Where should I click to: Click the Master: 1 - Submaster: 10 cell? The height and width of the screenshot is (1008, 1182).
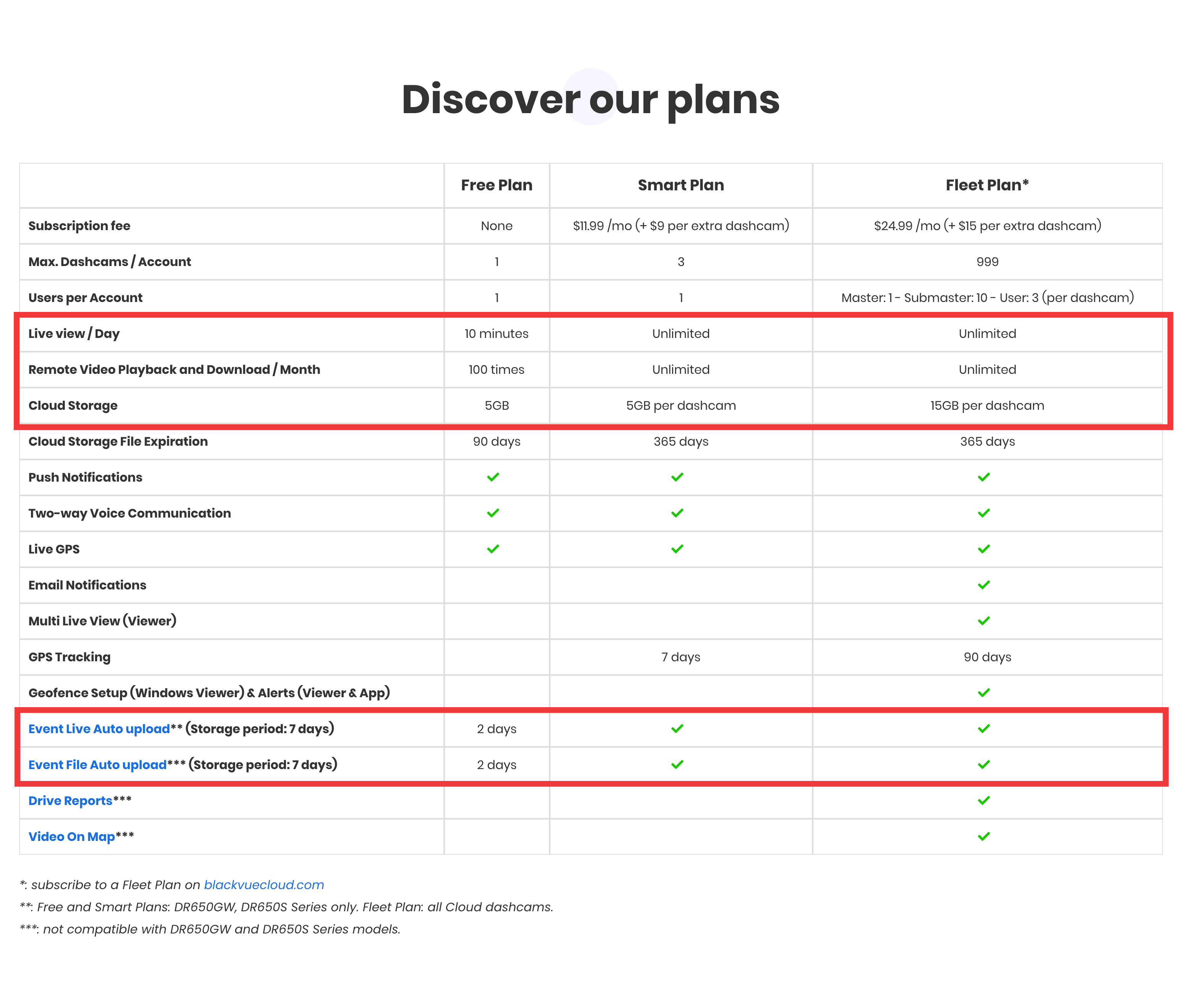tap(987, 298)
